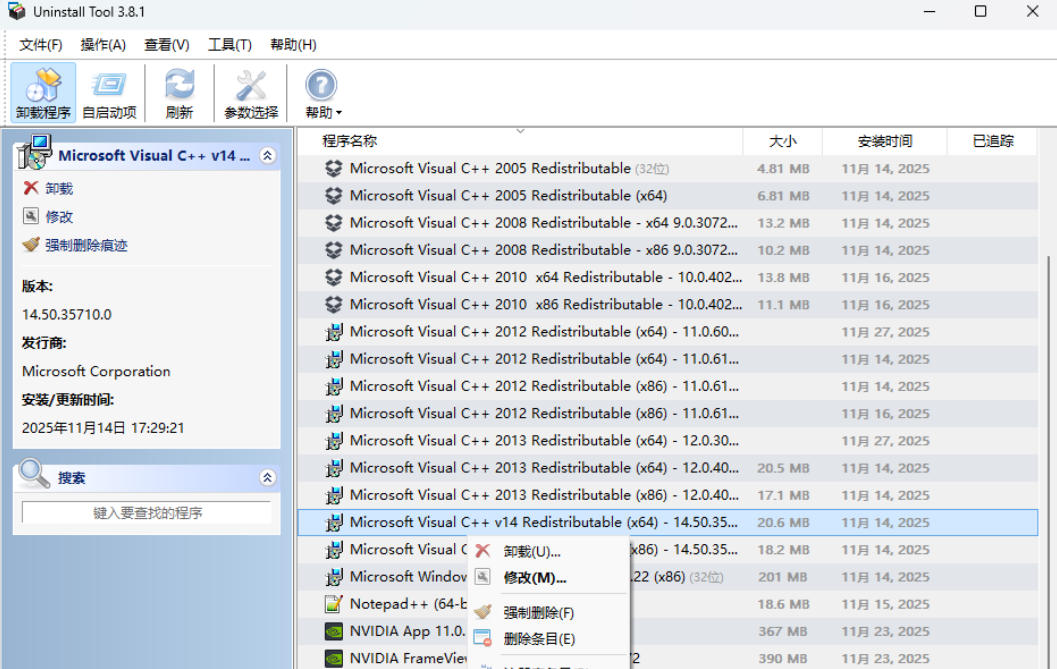Viewport: 1057px width, 669px height.
Task: Select Visual C++ 2005 Redistributable 32位 row
Action: coord(667,169)
